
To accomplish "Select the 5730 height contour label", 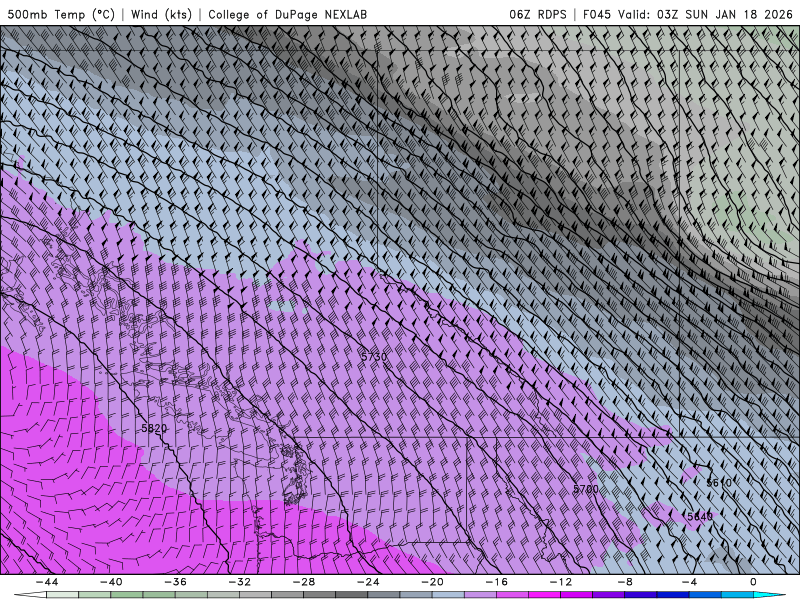I will (374, 357).
